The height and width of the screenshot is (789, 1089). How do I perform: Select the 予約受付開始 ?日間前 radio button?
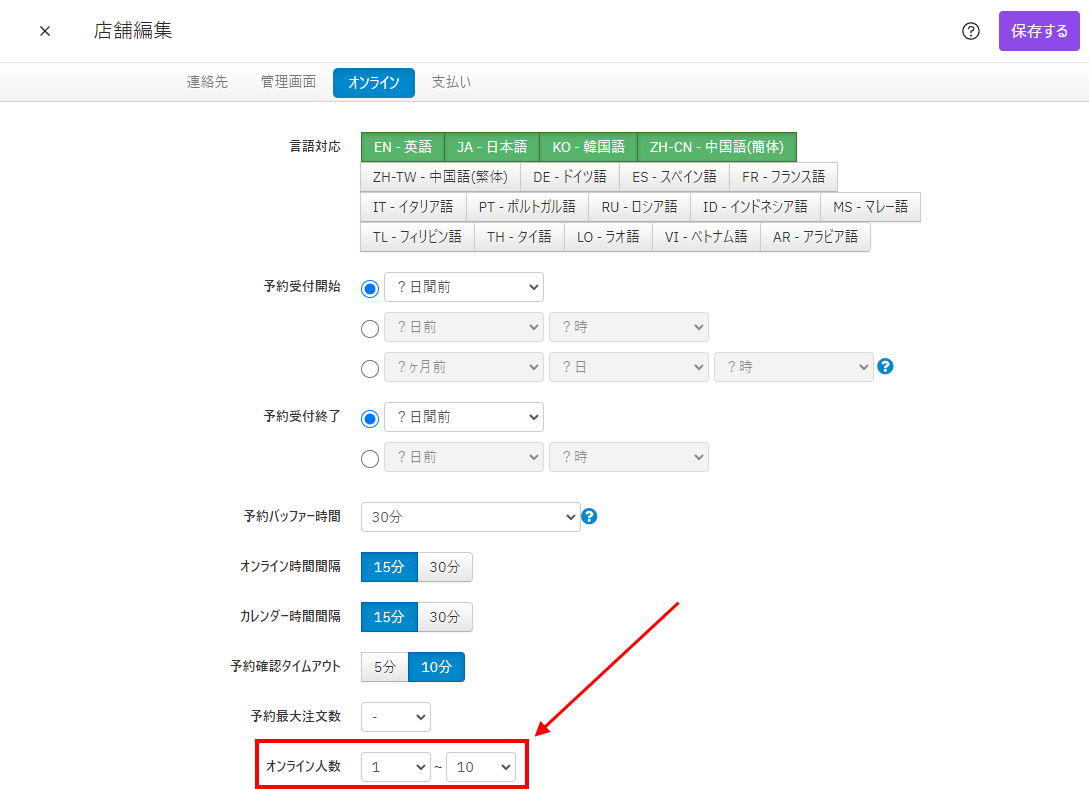coord(370,288)
